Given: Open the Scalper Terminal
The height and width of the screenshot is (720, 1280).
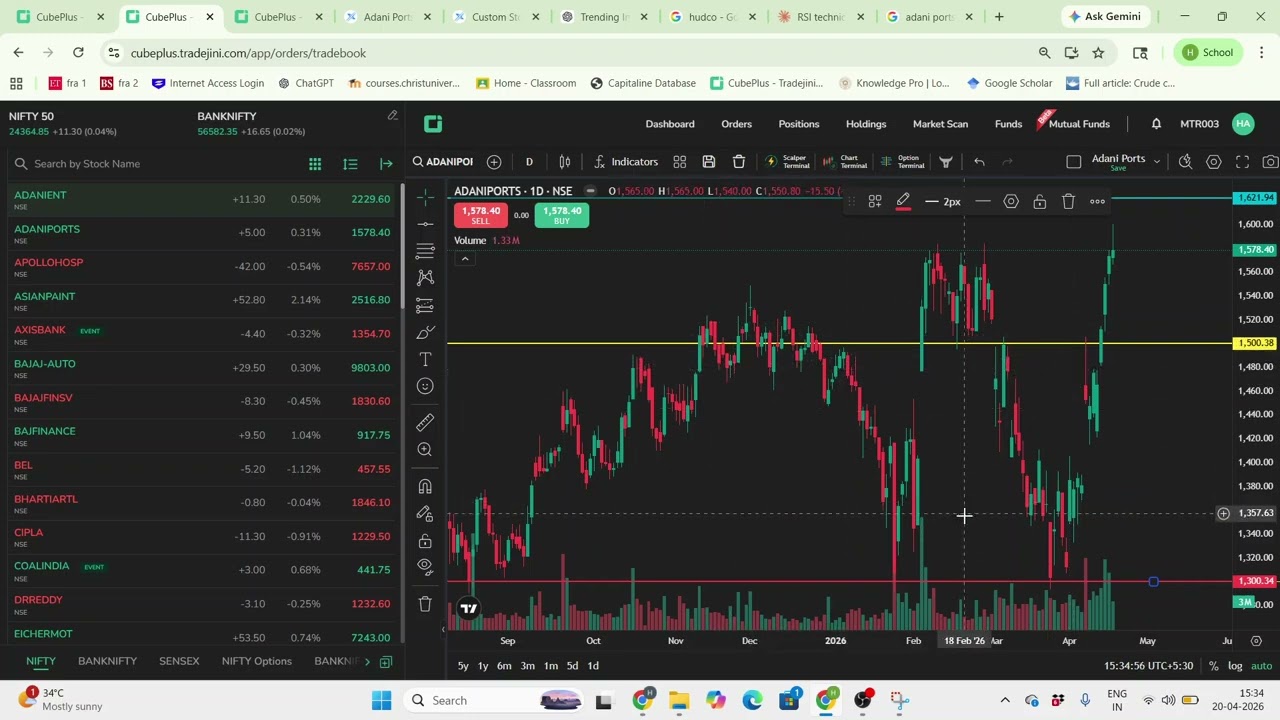Looking at the screenshot, I should pos(786,162).
